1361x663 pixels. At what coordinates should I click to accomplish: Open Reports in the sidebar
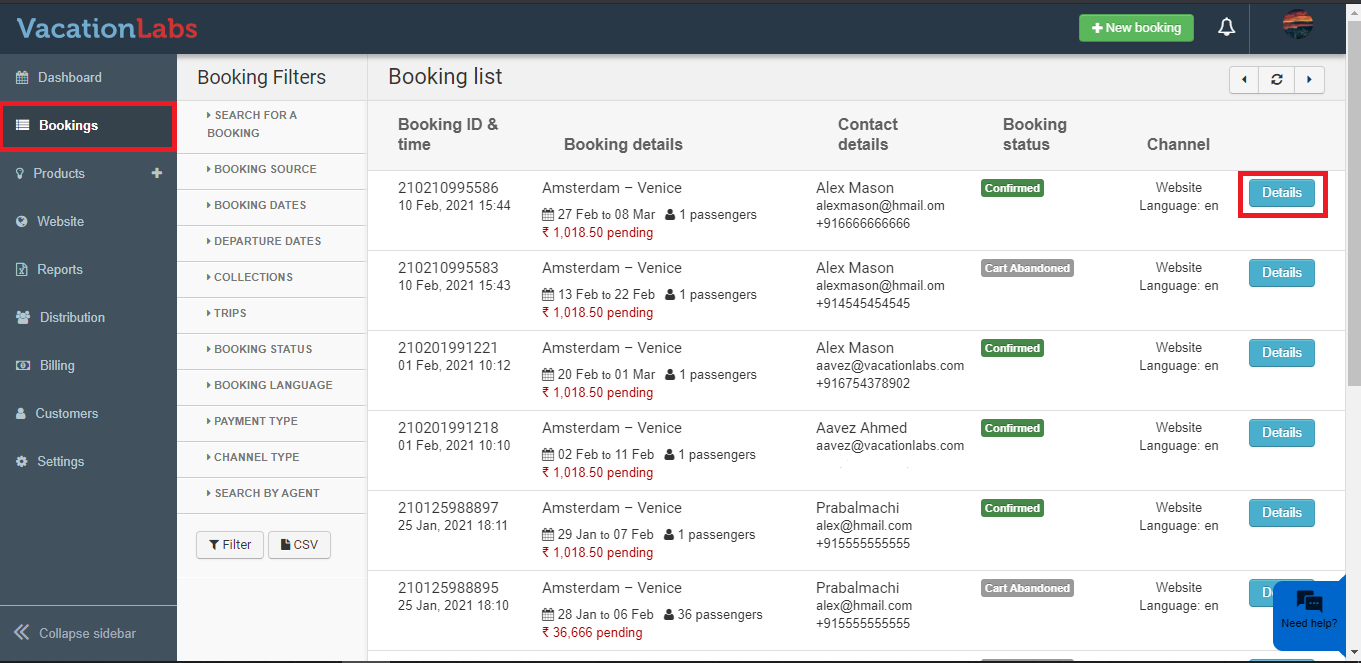point(59,269)
